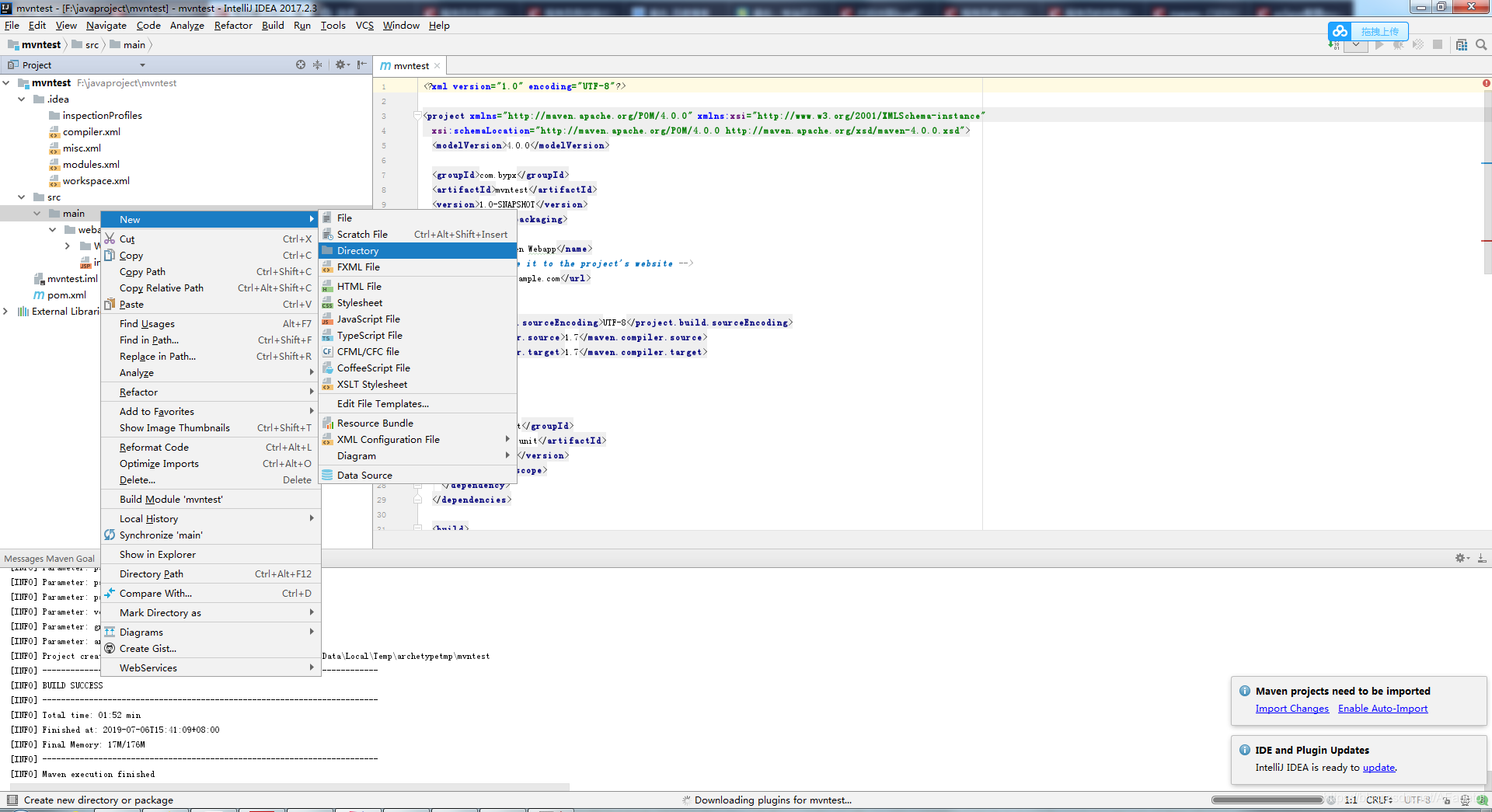The image size is (1492, 812).
Task: Click Scroll from Source target icon
Action: [301, 65]
